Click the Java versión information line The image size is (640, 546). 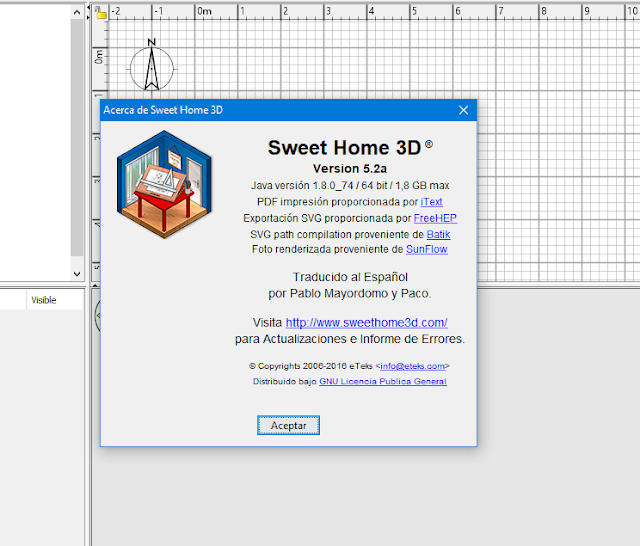click(x=350, y=186)
